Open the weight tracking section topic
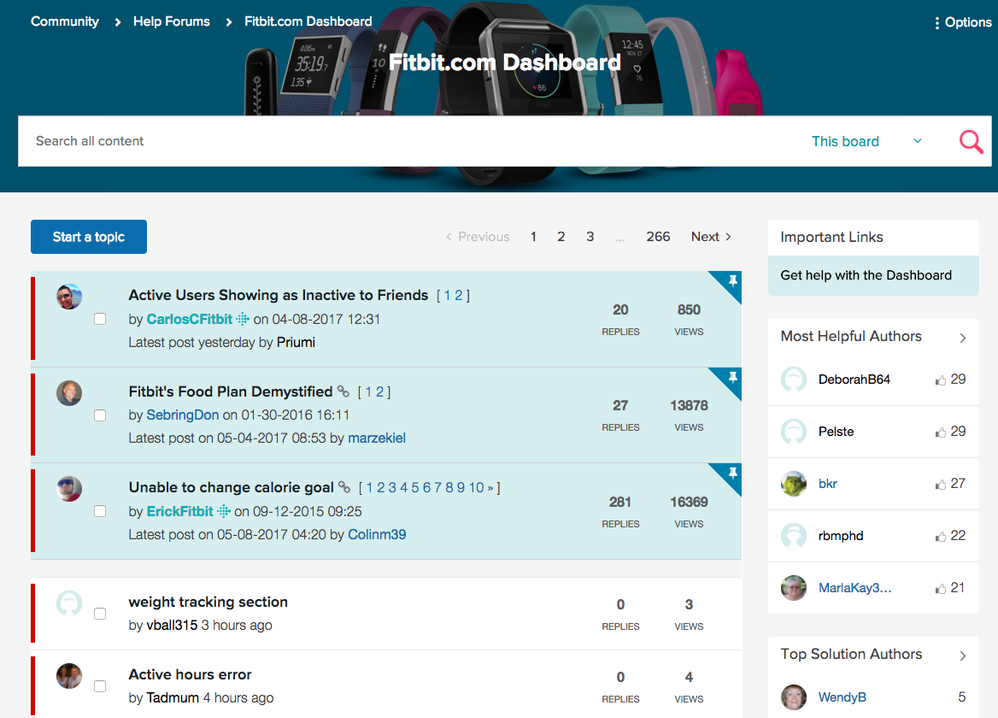The width and height of the screenshot is (998, 718). (x=208, y=602)
